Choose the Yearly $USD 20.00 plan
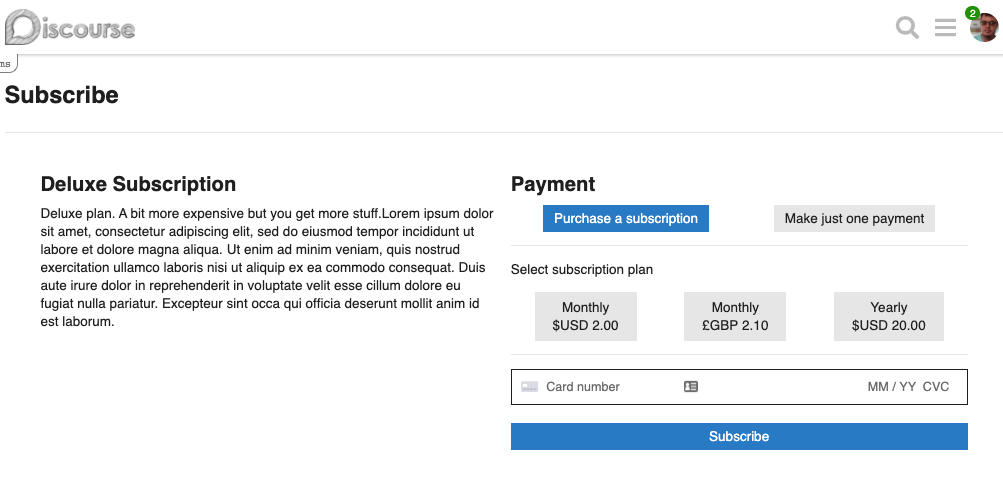Image resolution: width=1003 pixels, height=490 pixels. 888,316
